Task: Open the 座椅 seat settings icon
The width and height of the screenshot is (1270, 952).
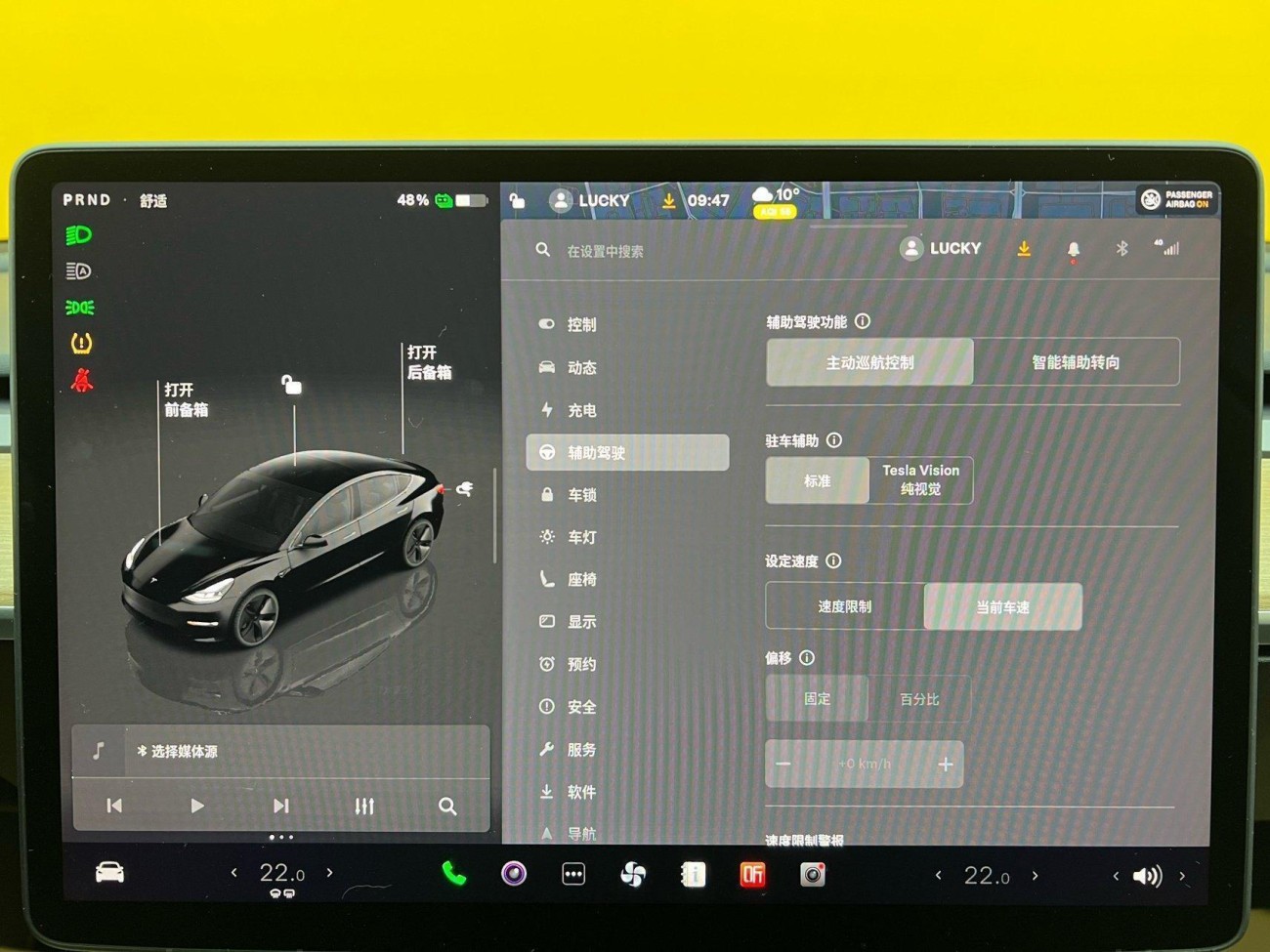Action: pyautogui.click(x=581, y=578)
